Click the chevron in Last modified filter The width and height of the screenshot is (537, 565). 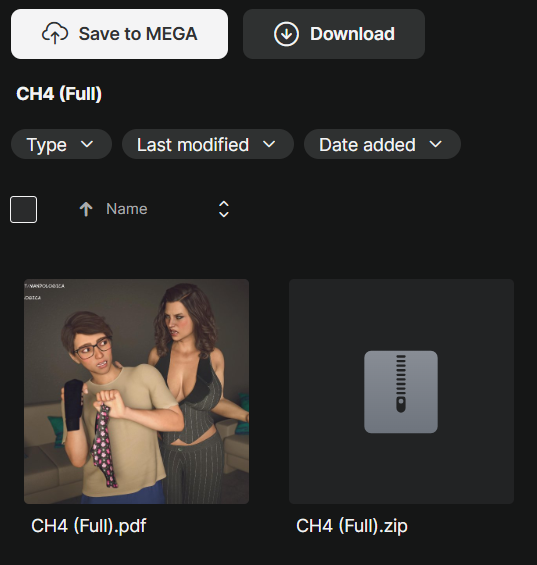(269, 144)
